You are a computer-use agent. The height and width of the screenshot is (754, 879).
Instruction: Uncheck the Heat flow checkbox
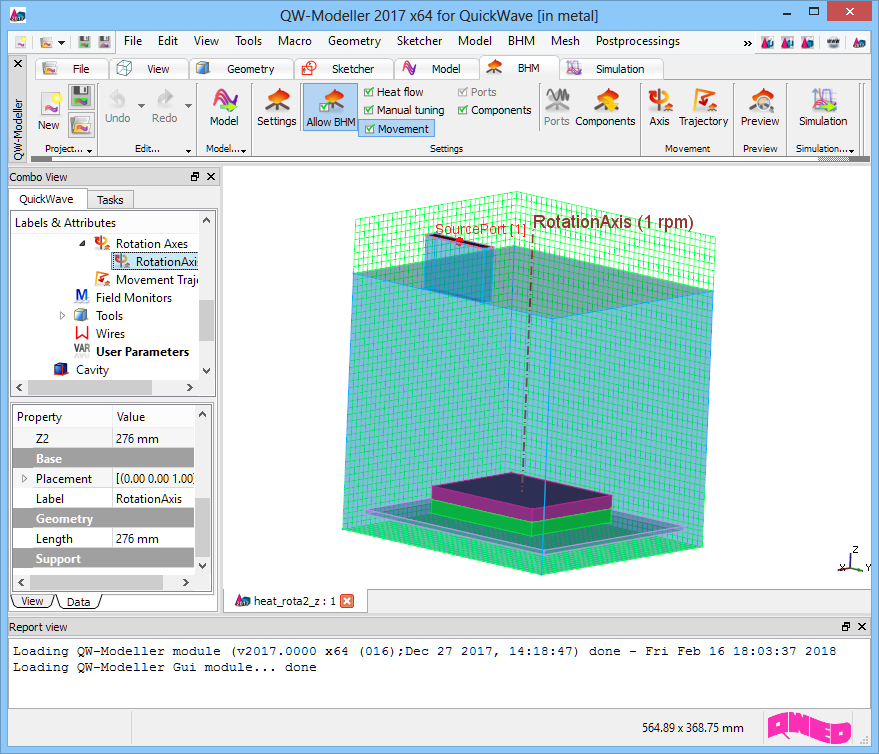(369, 92)
